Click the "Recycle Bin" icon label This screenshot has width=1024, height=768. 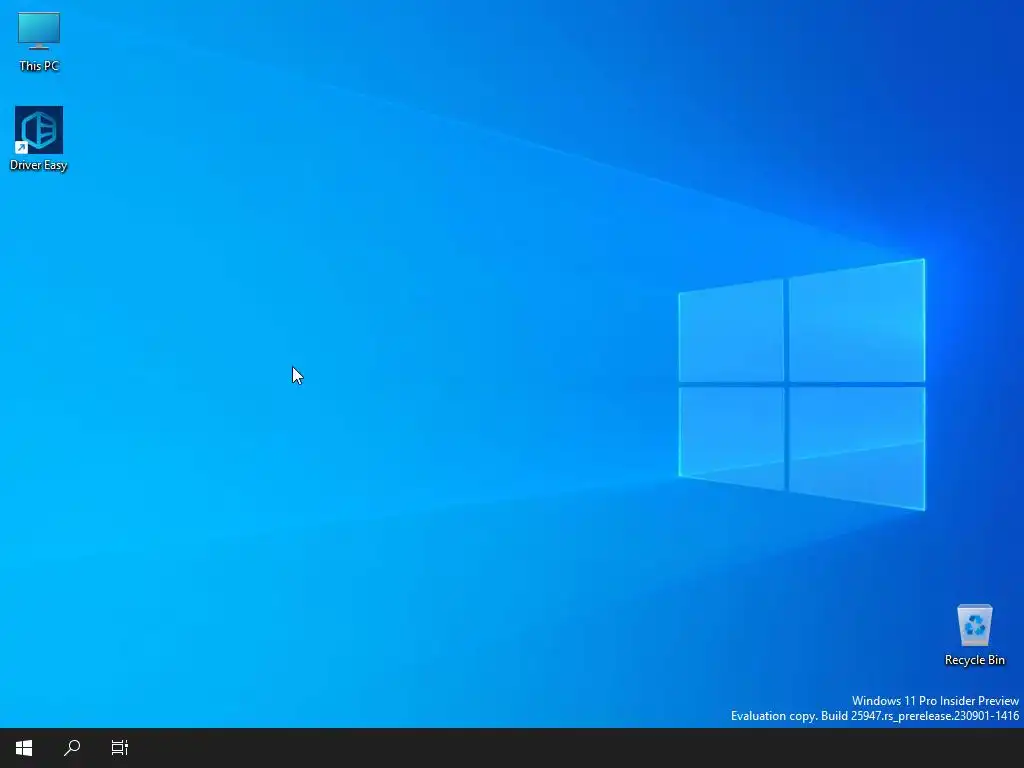click(974, 660)
